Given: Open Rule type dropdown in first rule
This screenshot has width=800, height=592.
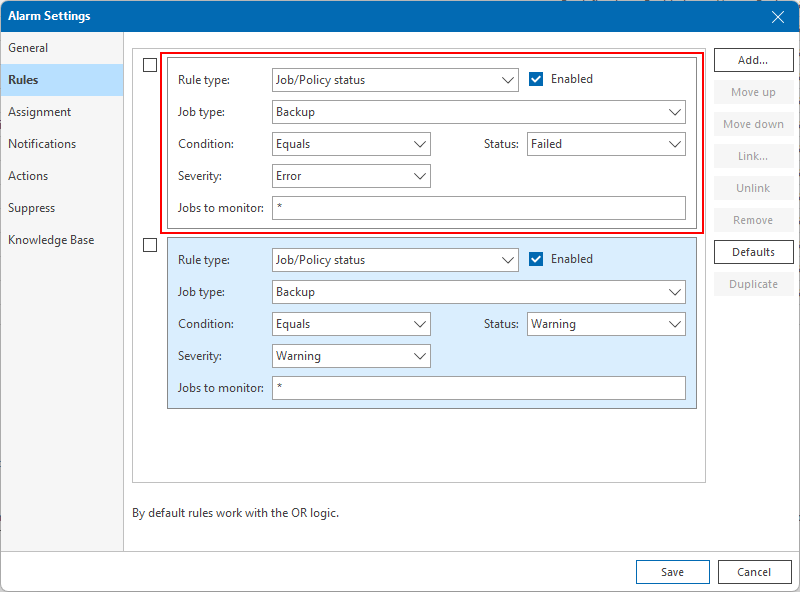Looking at the screenshot, I should coord(395,80).
